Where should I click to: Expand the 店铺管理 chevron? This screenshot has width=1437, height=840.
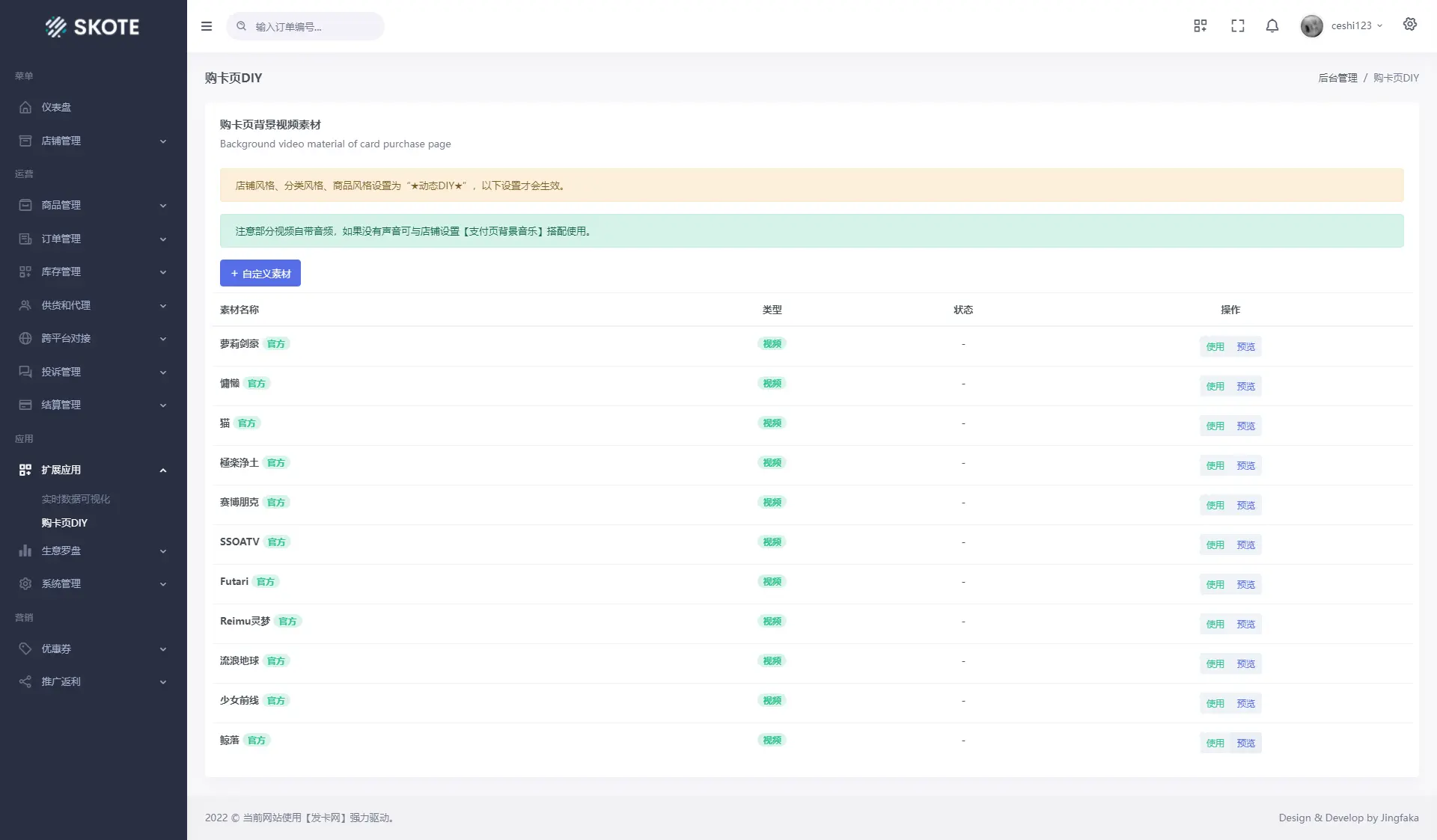(x=163, y=141)
